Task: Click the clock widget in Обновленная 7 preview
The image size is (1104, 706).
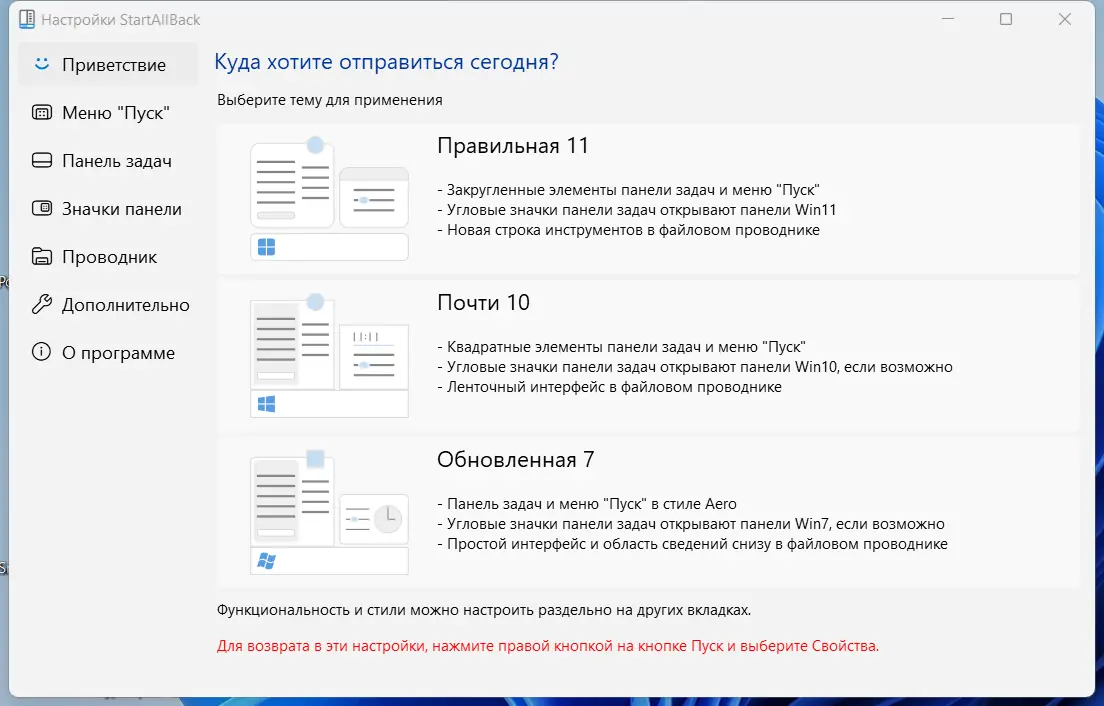Action: click(x=388, y=519)
